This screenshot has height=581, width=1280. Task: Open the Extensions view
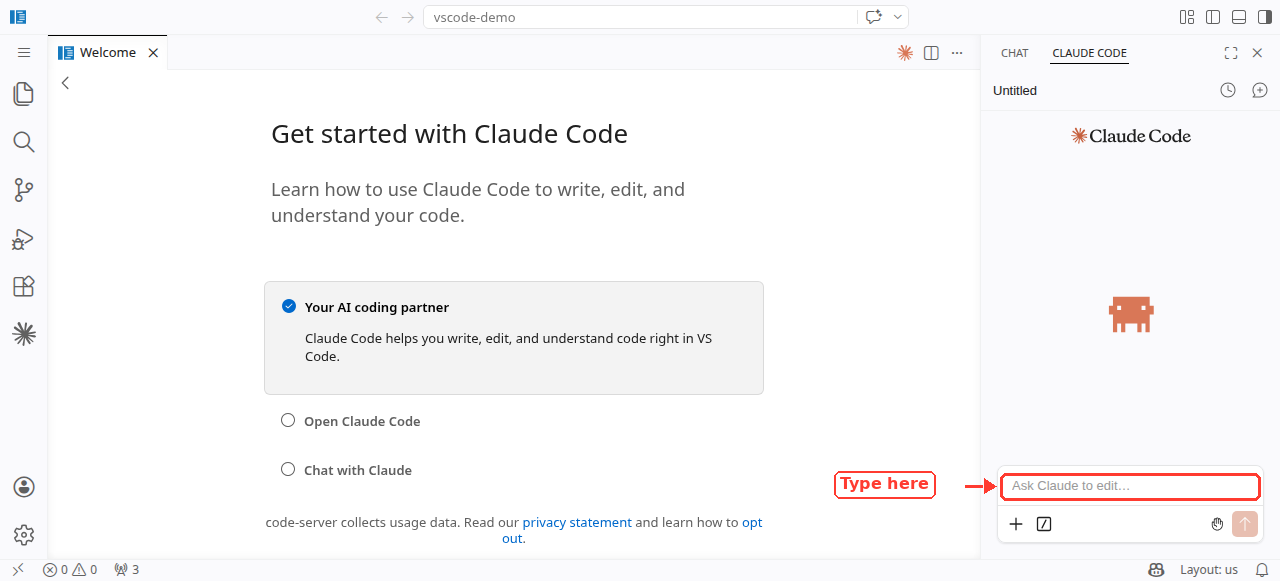[24, 286]
